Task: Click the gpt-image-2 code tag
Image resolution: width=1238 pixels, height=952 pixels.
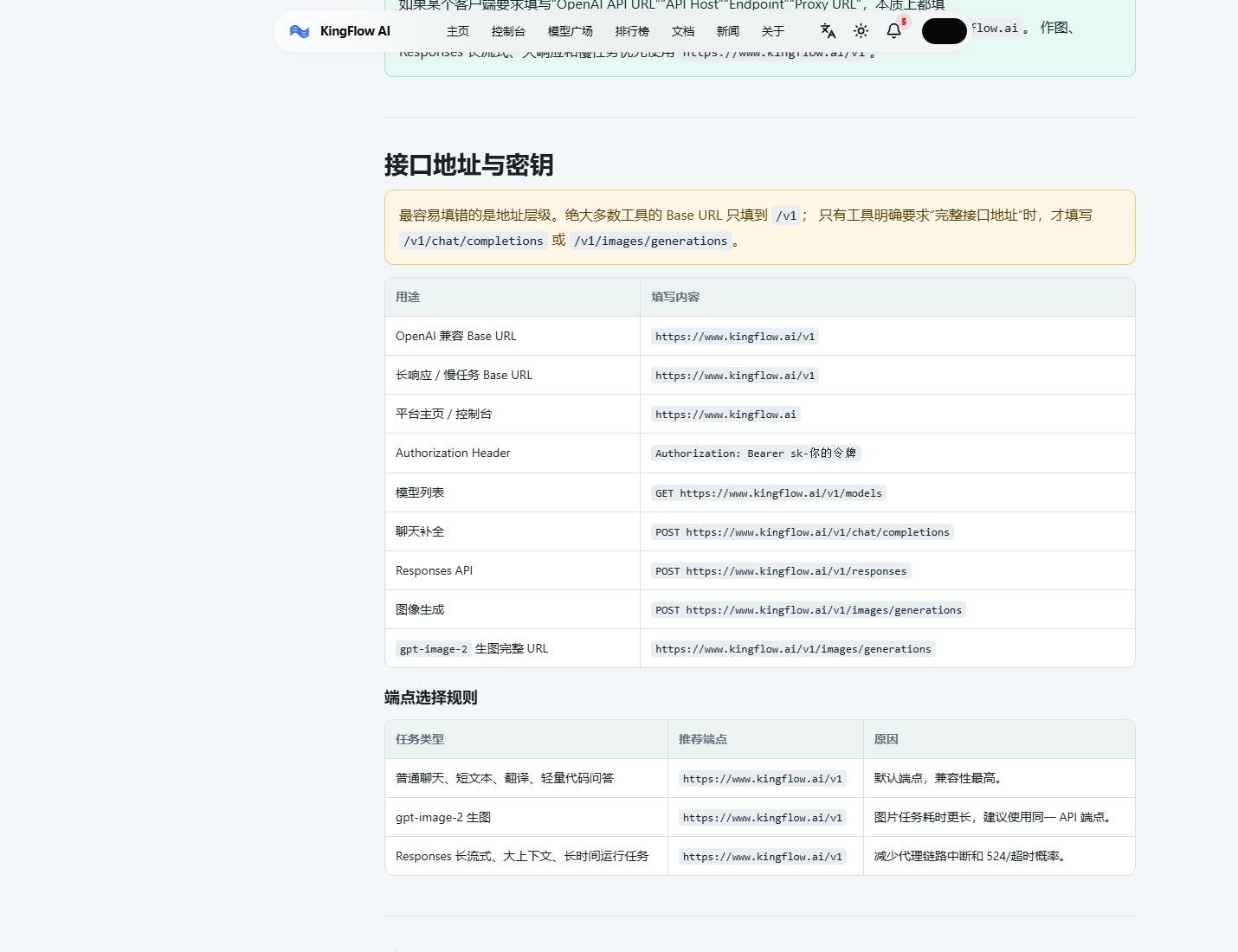Action: 434,649
